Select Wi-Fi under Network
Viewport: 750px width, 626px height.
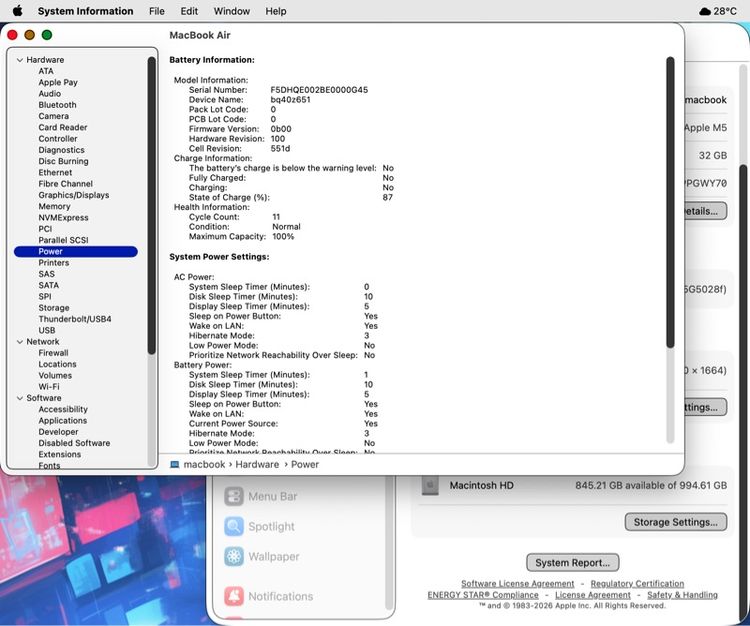click(x=49, y=386)
